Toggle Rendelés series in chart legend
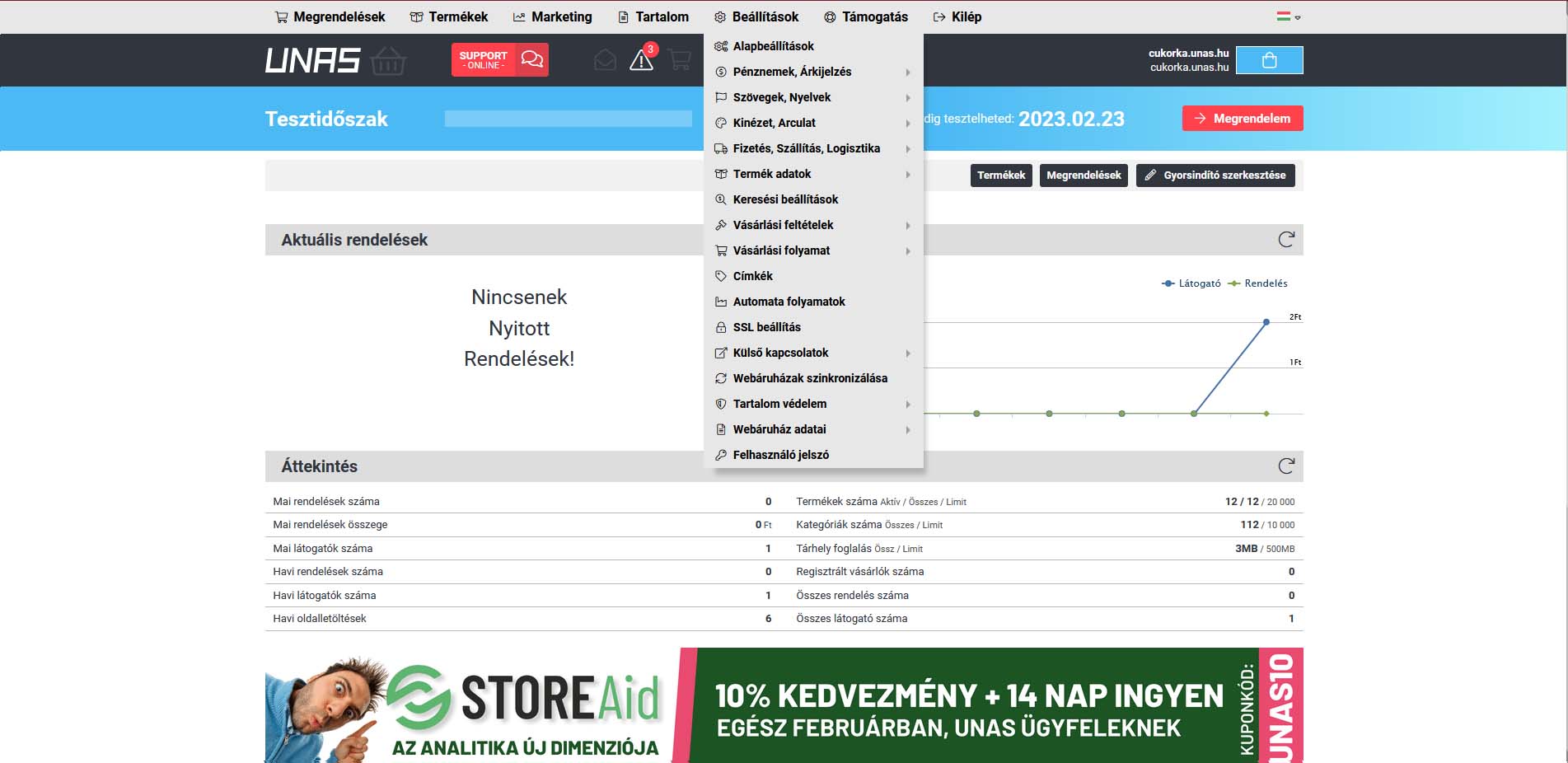The height and width of the screenshot is (763, 1568). [x=1257, y=283]
